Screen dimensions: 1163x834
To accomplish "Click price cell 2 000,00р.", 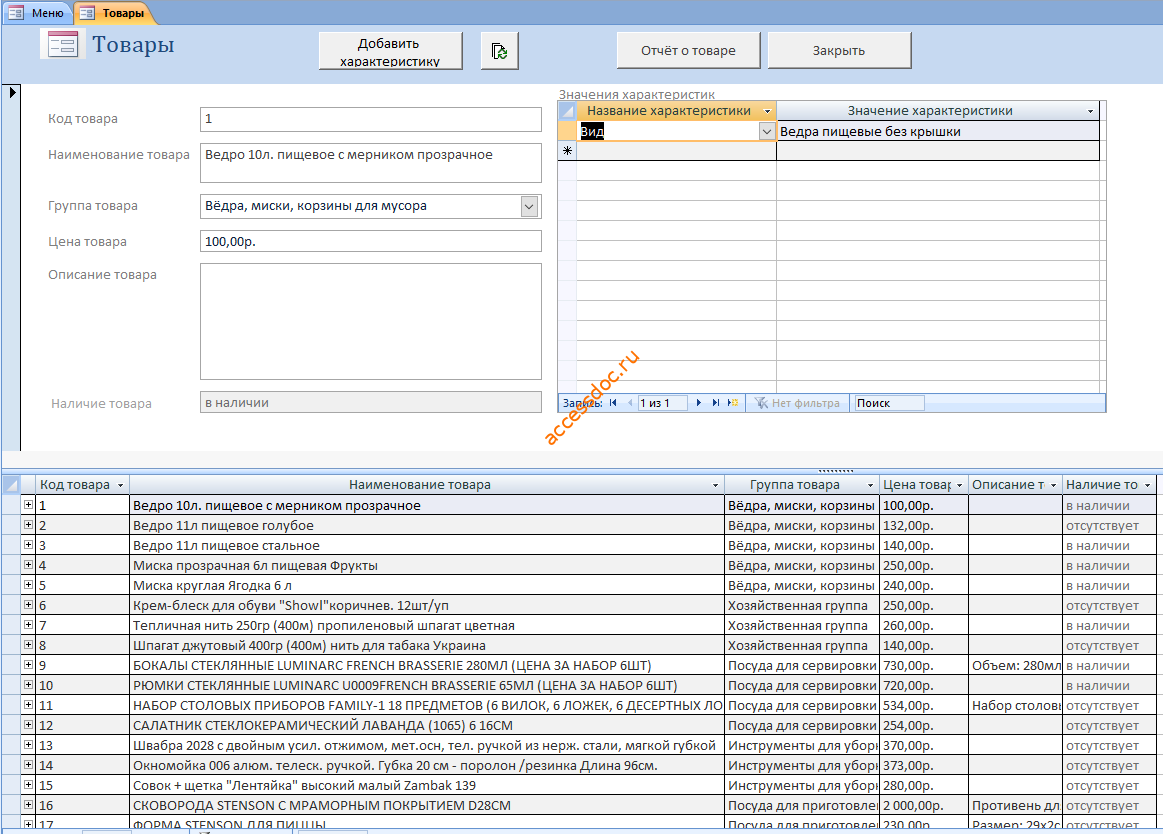I will (x=923, y=805).
